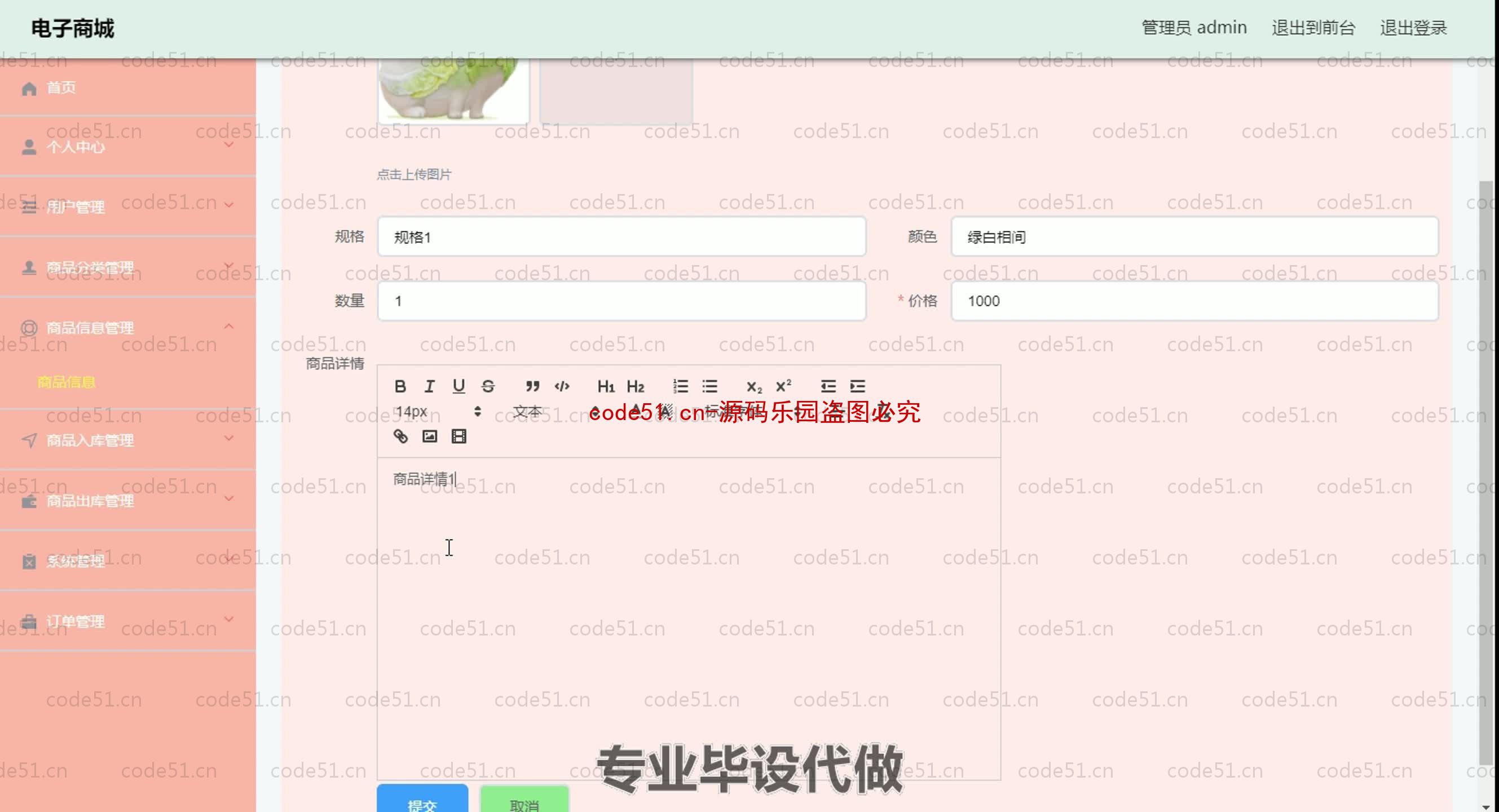Toggle superscript text formatting
This screenshot has width=1499, height=812.
coord(783,386)
